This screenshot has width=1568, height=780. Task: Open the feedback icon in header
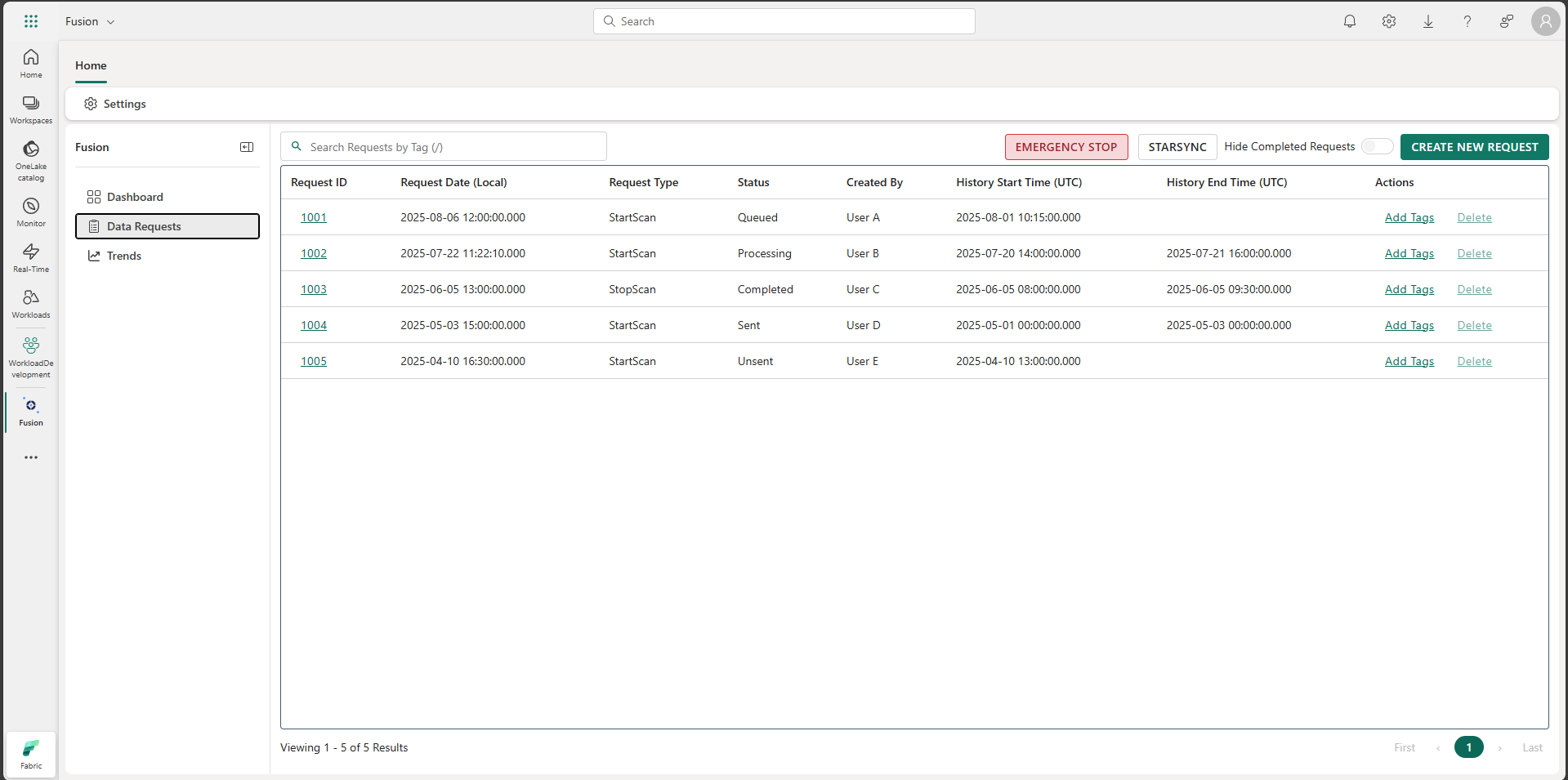[1507, 21]
